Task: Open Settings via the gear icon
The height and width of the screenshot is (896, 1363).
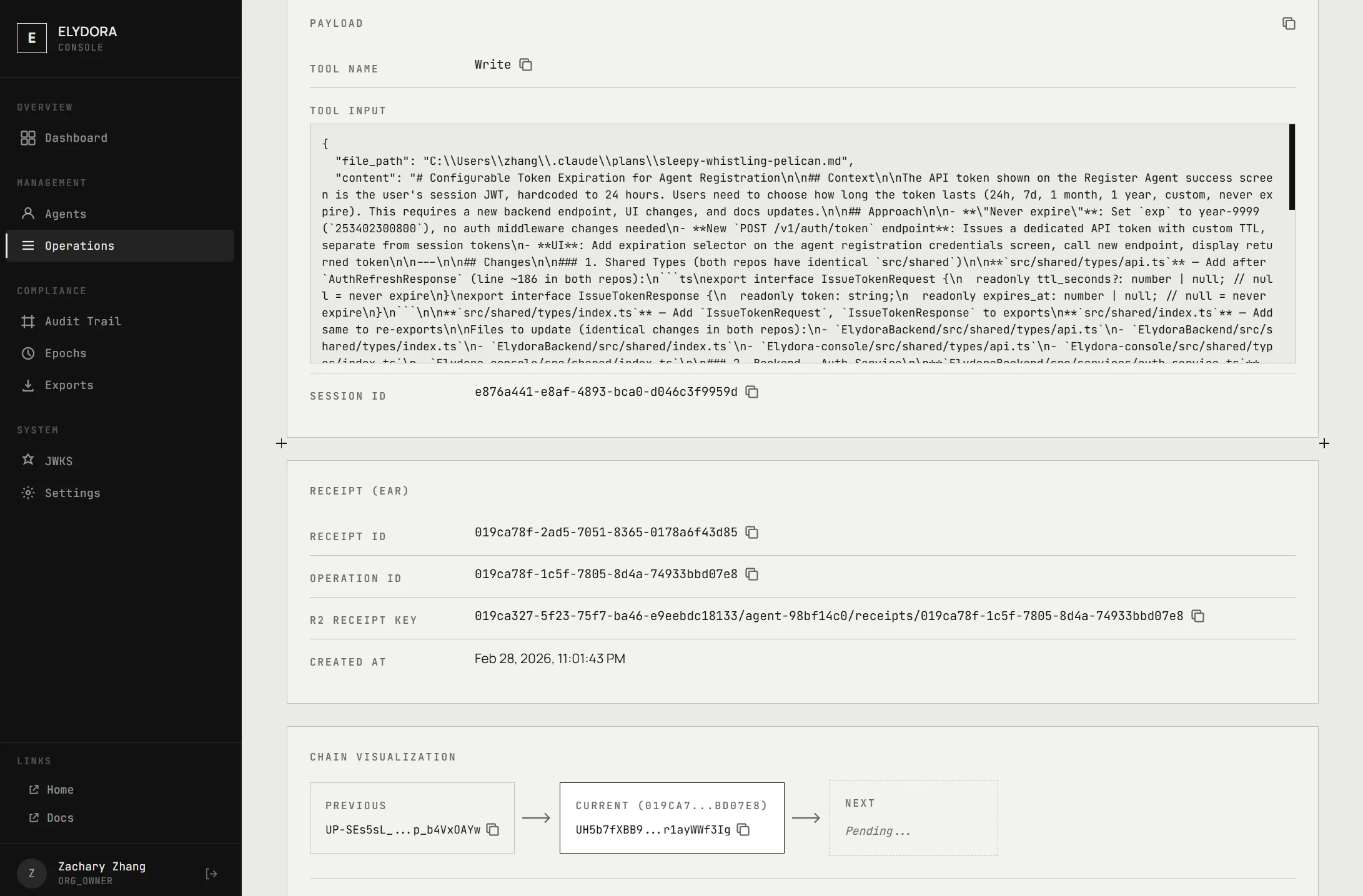Action: pyautogui.click(x=28, y=493)
